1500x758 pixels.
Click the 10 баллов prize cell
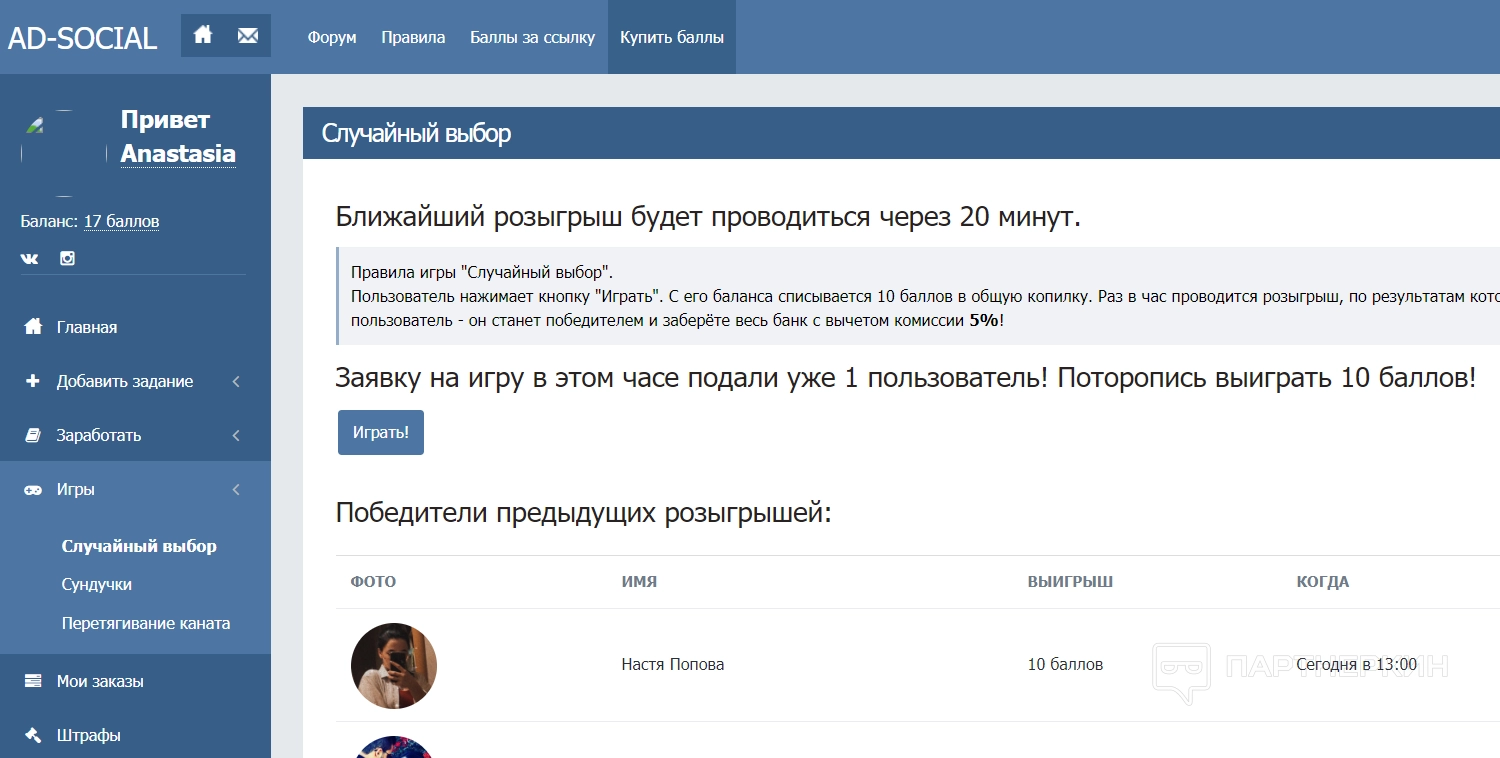pos(1065,664)
